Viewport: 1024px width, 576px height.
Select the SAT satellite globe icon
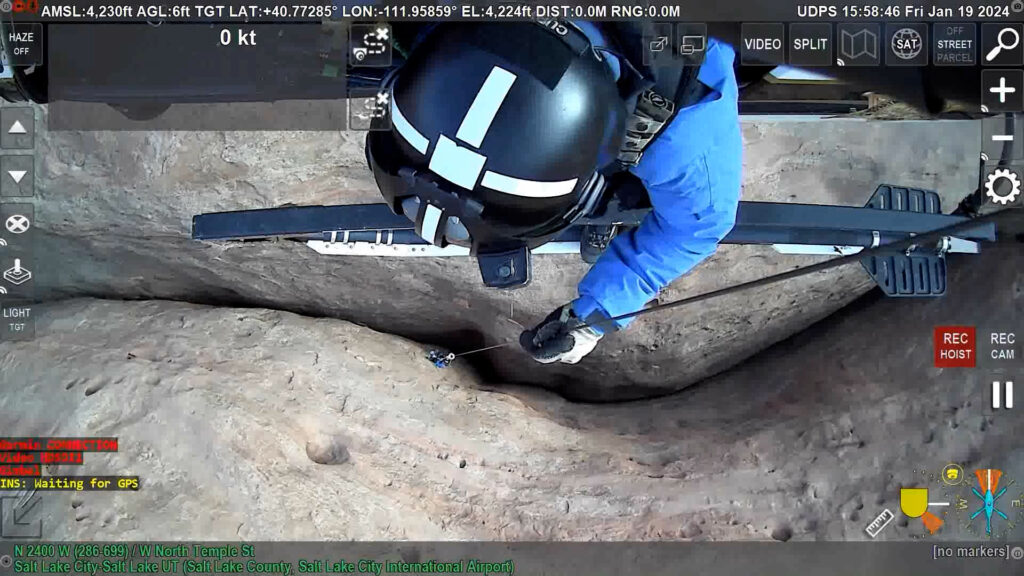click(x=906, y=45)
